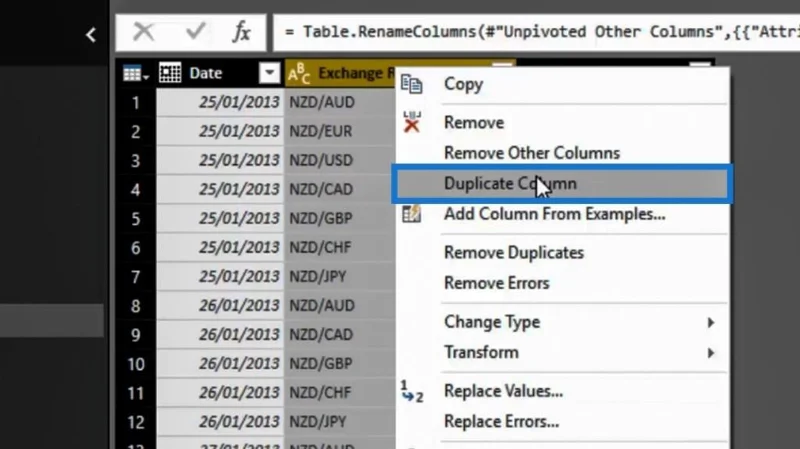Select row number 2

[136, 132]
